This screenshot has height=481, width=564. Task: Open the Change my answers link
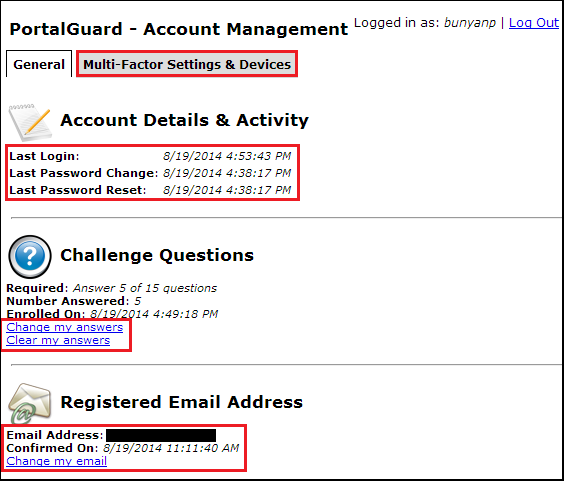tap(65, 327)
